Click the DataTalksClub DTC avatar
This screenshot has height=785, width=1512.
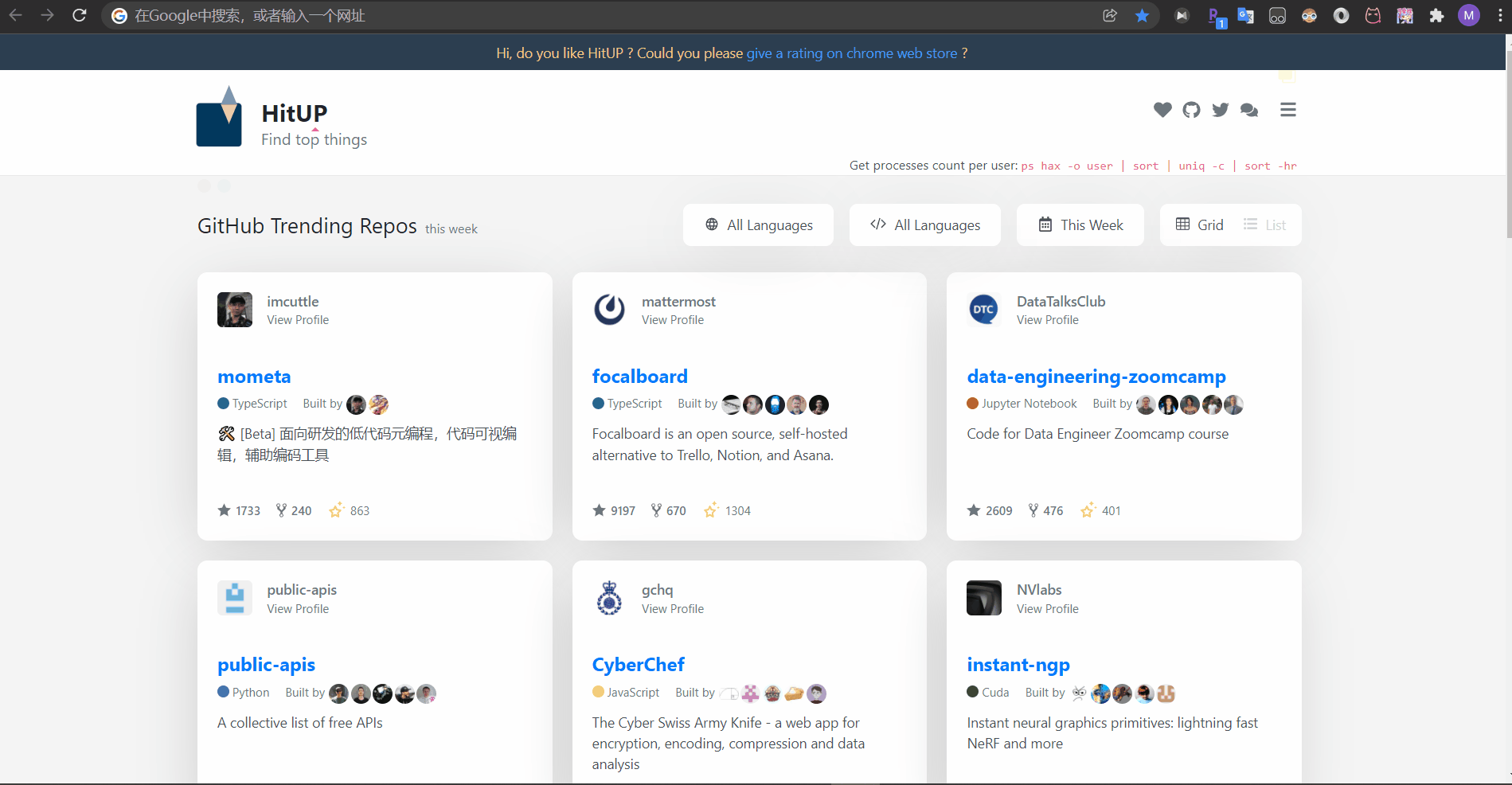[984, 310]
